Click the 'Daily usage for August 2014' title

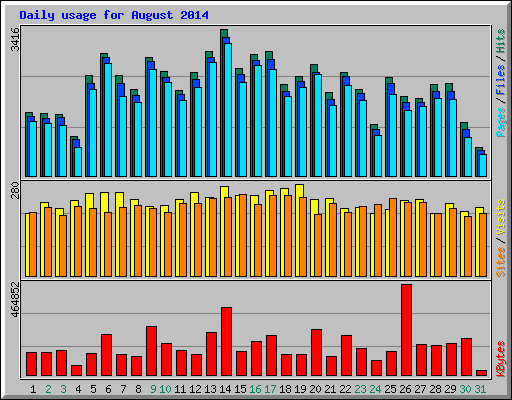(x=114, y=15)
